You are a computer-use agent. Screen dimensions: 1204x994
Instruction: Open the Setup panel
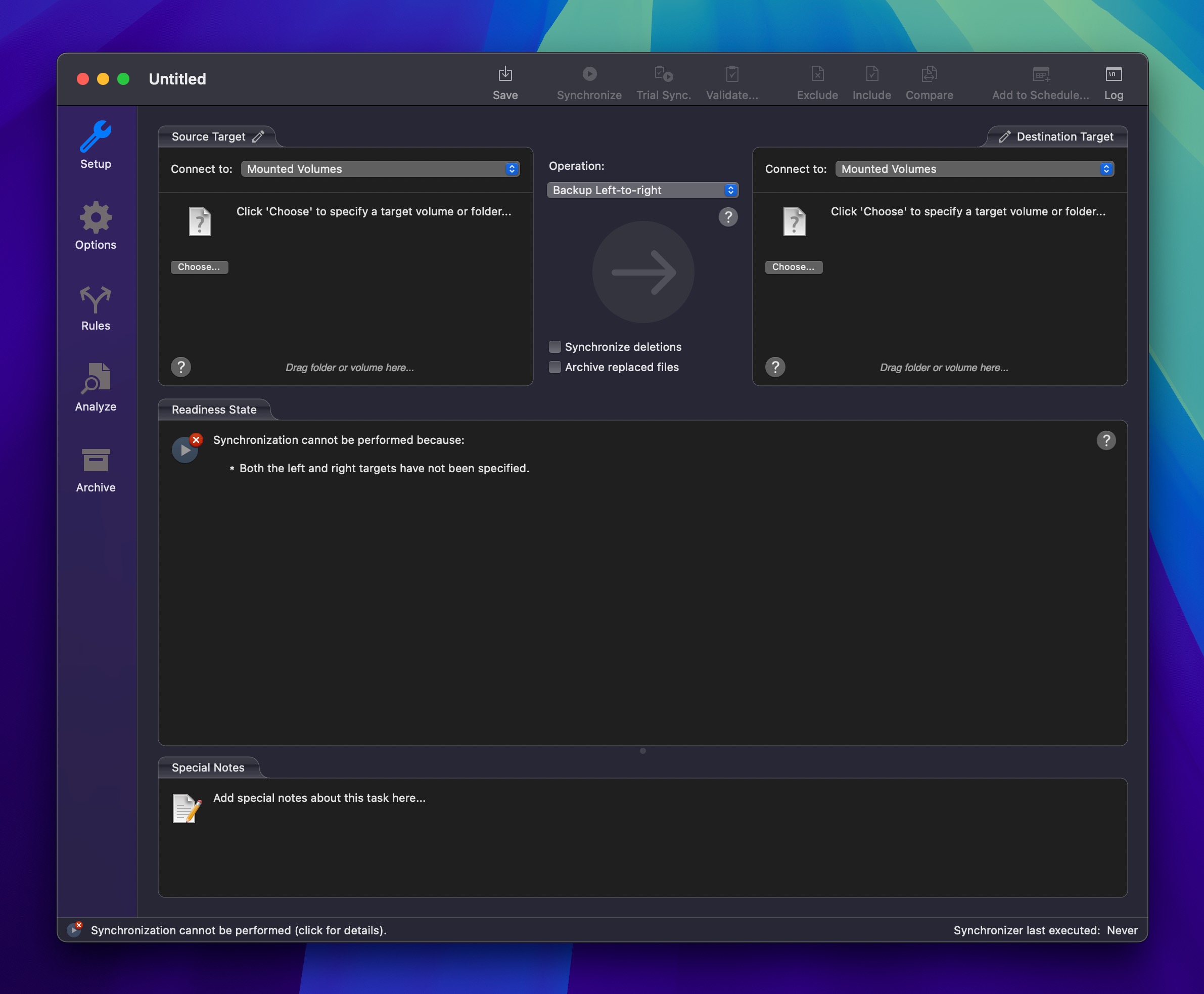click(x=96, y=144)
